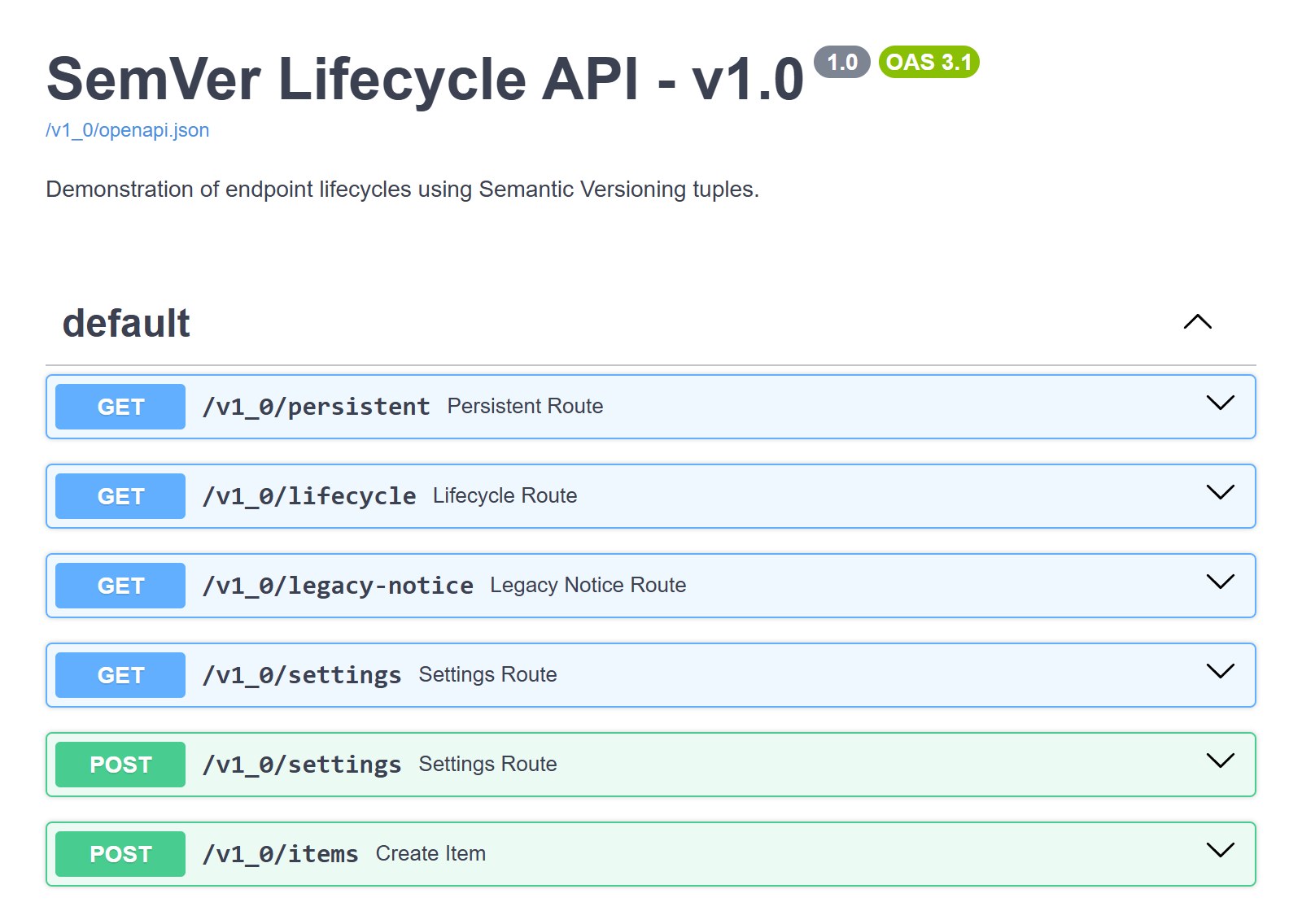Viewport: 1302px width, 924px height.
Task: Click GET badge for lifecycle route
Action: tap(120, 496)
